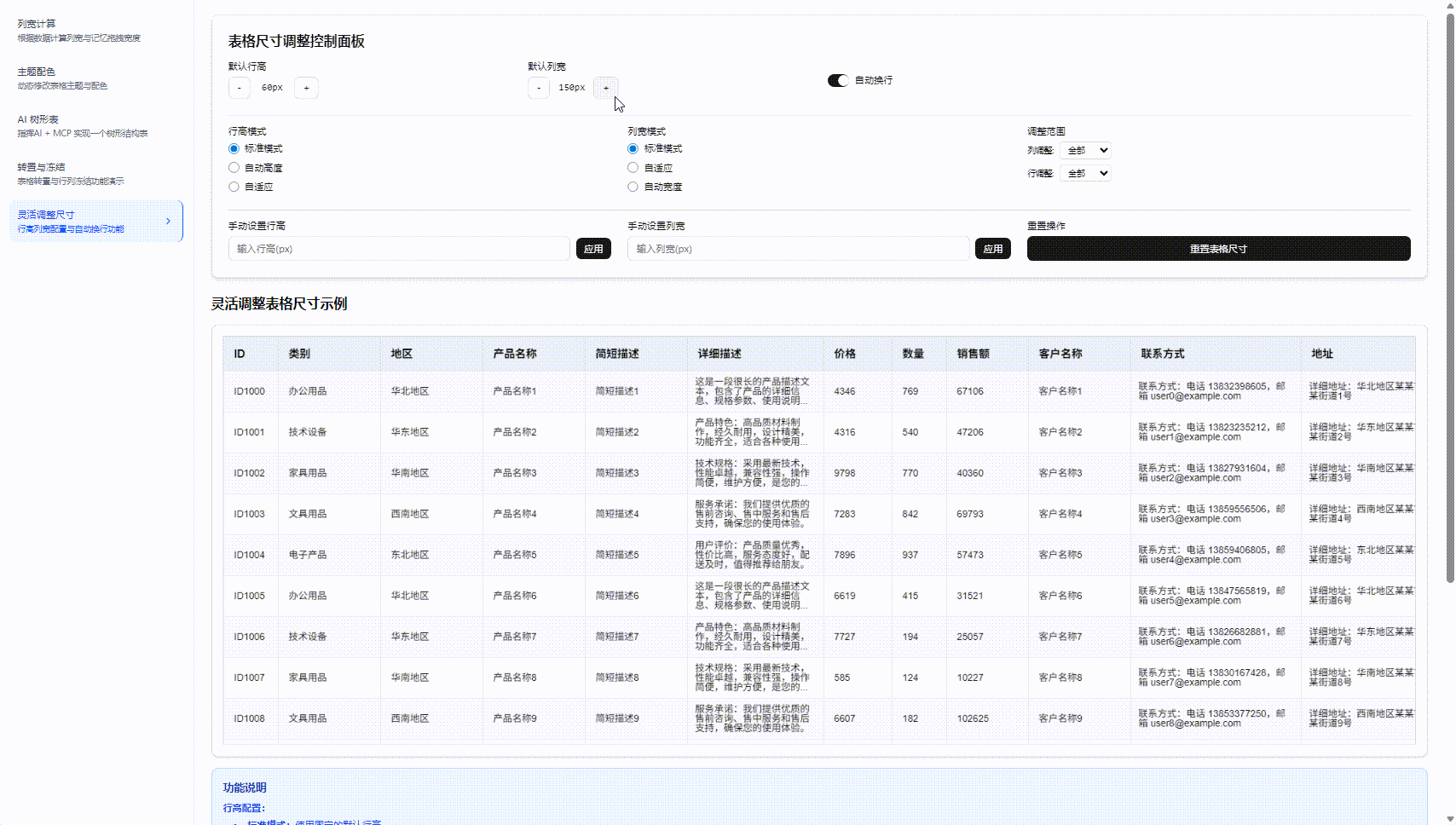
Task: Click cell ID1008 in the table
Action: 251,718
